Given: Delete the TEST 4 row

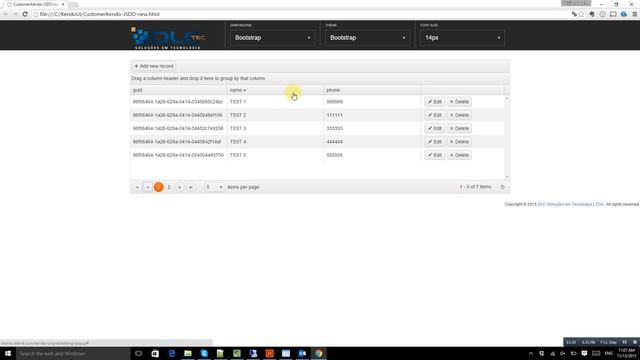Looking at the screenshot, I should [459, 142].
